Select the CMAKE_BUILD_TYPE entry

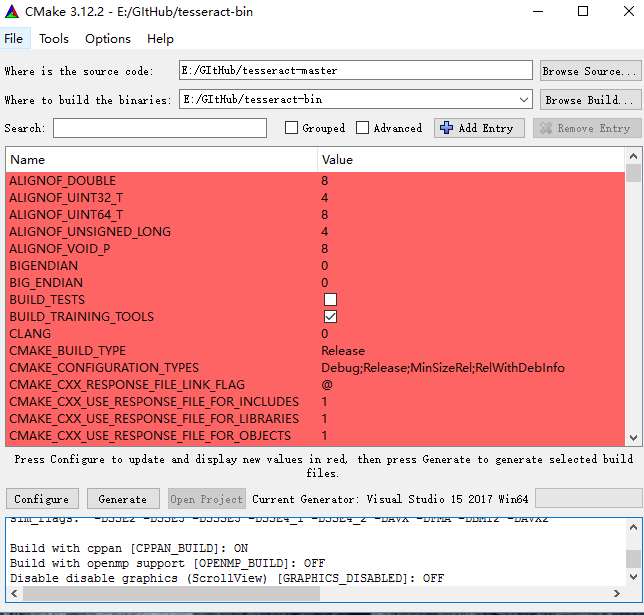point(67,351)
